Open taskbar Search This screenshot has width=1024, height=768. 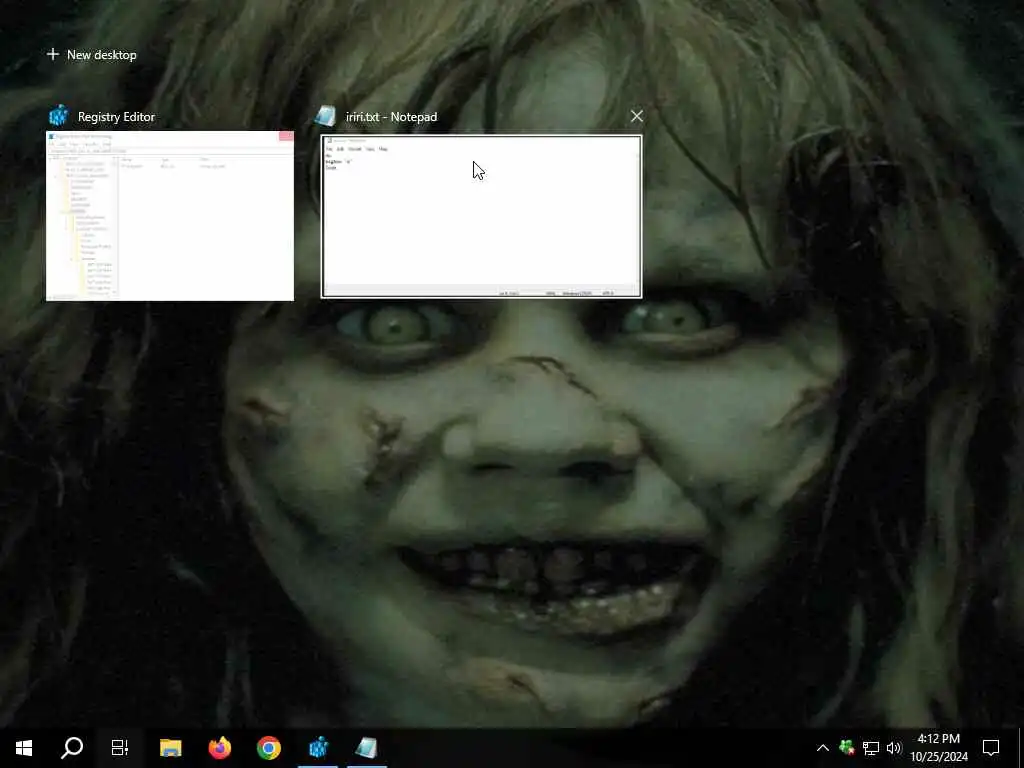point(72,748)
